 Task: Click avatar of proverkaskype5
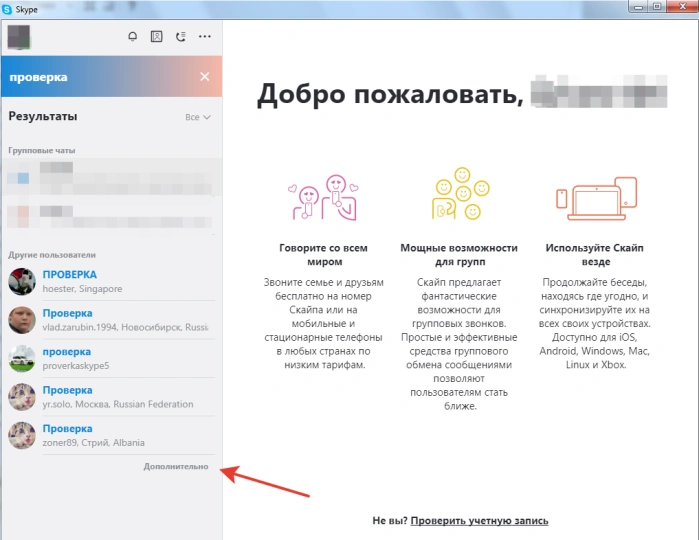(22, 359)
